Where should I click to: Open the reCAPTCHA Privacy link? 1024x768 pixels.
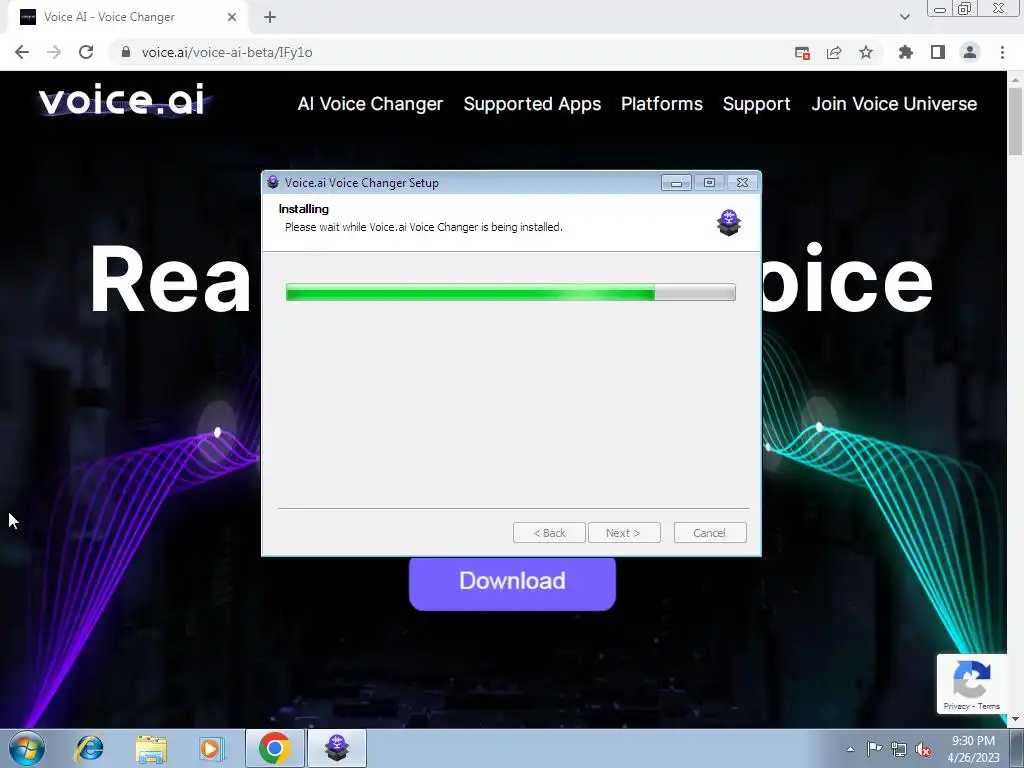pyautogui.click(x=956, y=706)
